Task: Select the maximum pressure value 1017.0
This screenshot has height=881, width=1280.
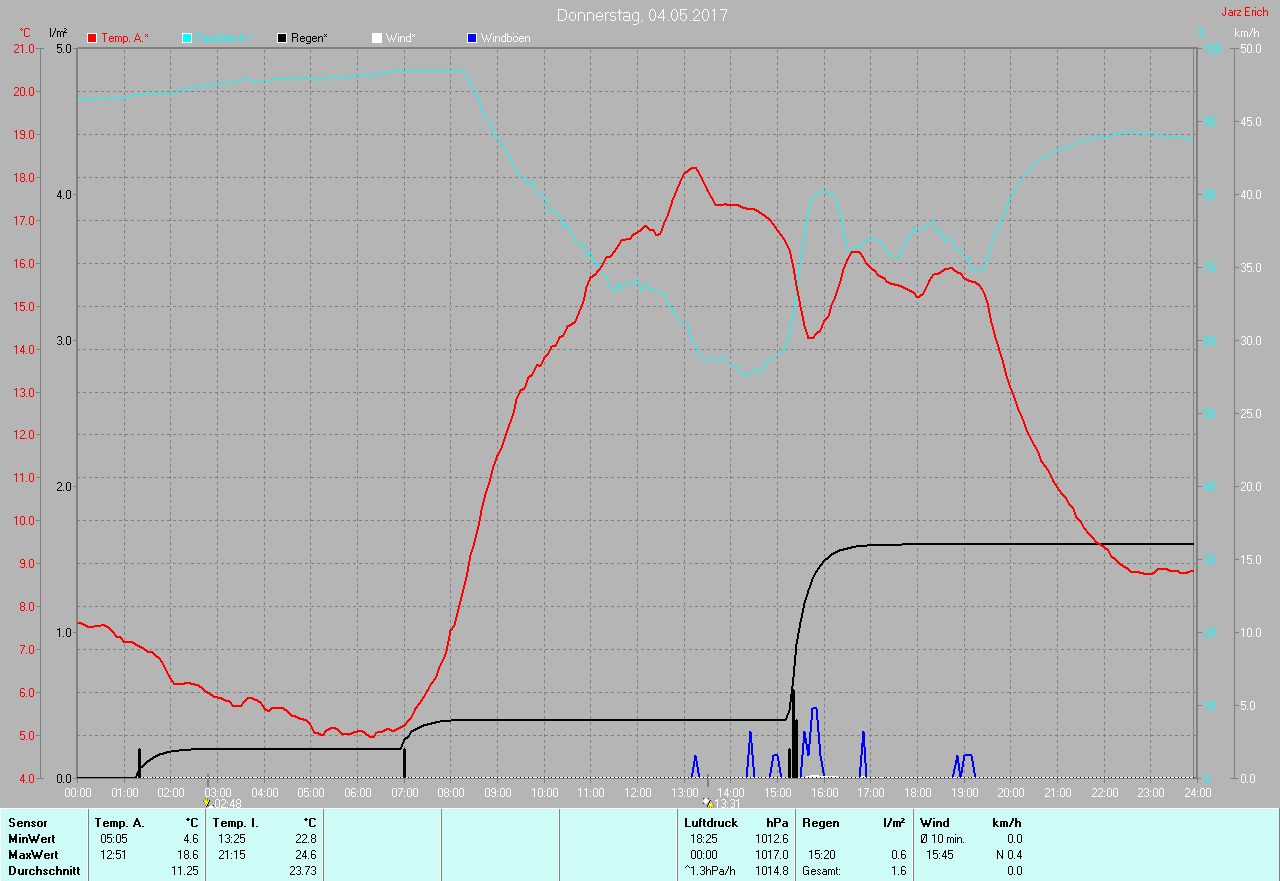Action: pos(771,855)
